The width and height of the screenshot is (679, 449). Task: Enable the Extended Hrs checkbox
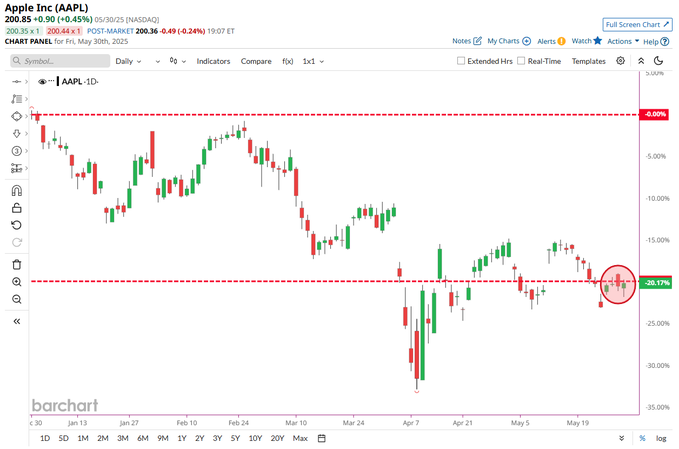click(x=461, y=61)
